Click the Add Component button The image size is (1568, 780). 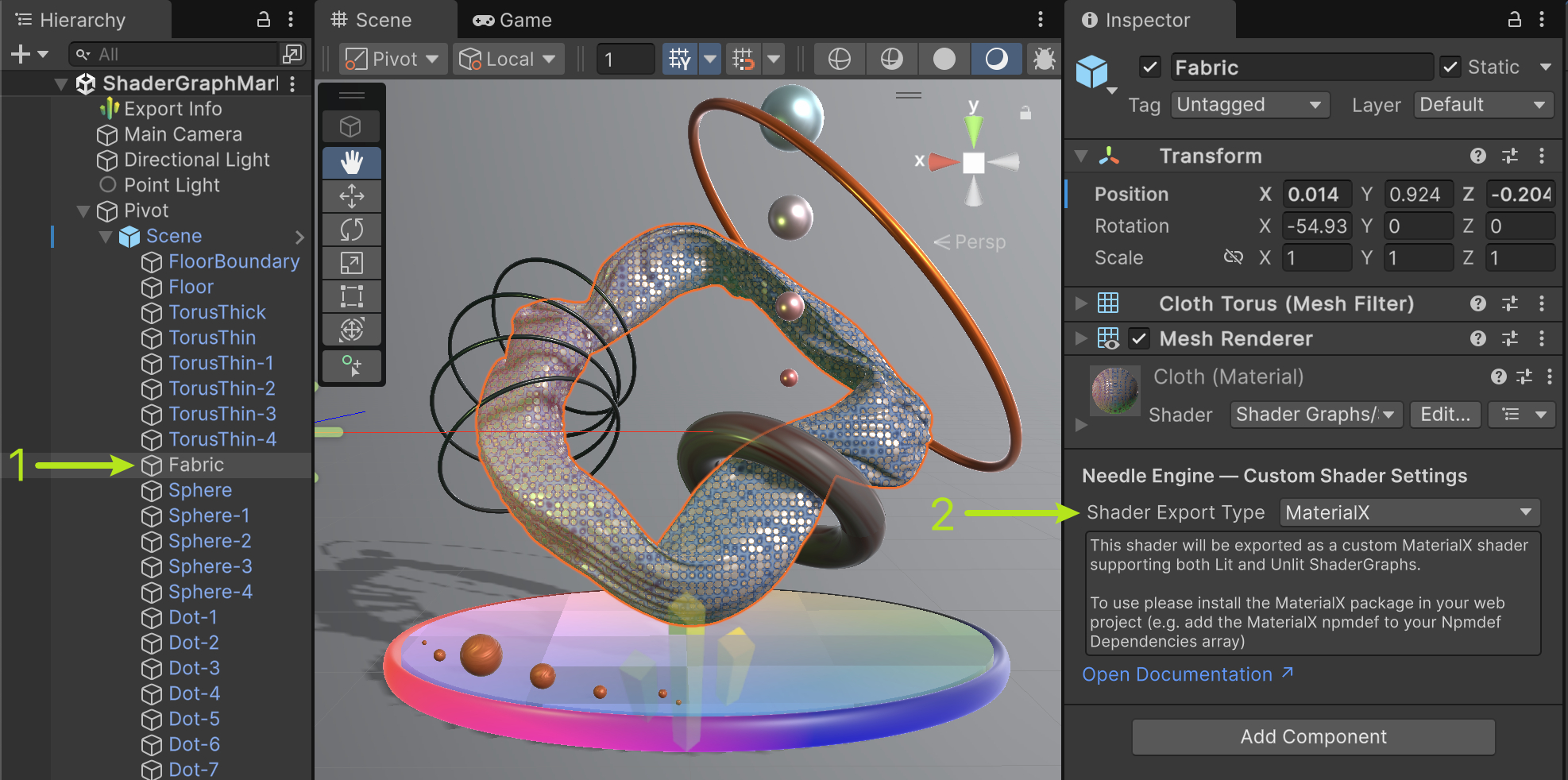click(x=1313, y=737)
